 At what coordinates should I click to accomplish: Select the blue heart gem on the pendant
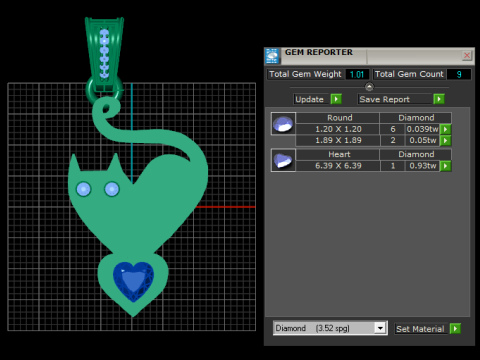[134, 282]
